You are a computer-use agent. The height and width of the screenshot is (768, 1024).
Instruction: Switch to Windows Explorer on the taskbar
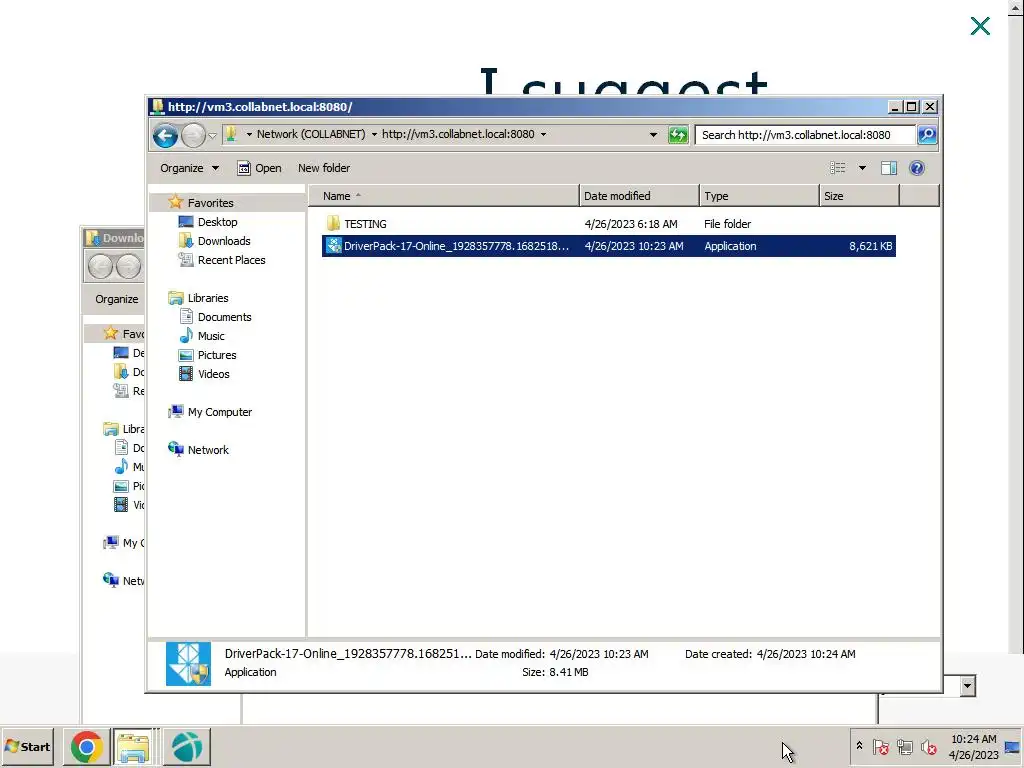(x=134, y=746)
